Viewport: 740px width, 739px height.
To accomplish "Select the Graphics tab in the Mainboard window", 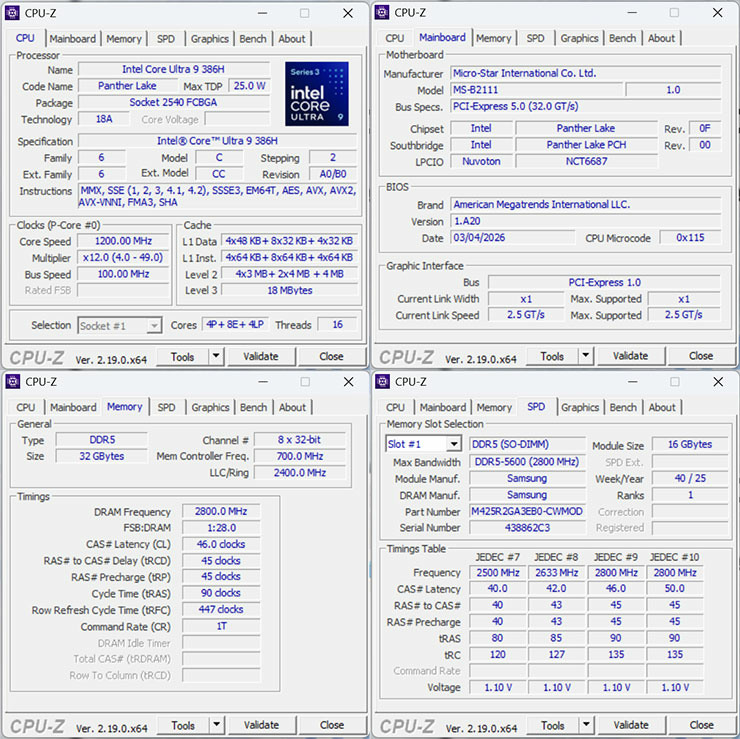I will coord(580,38).
